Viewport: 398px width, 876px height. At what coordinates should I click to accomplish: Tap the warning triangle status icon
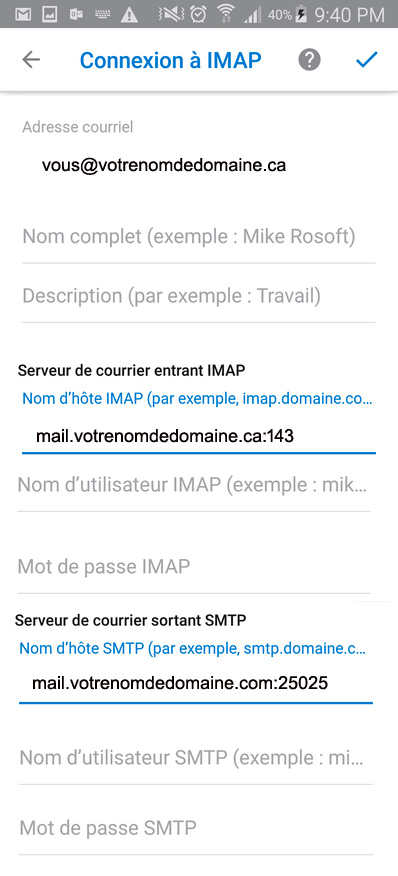pos(129,15)
